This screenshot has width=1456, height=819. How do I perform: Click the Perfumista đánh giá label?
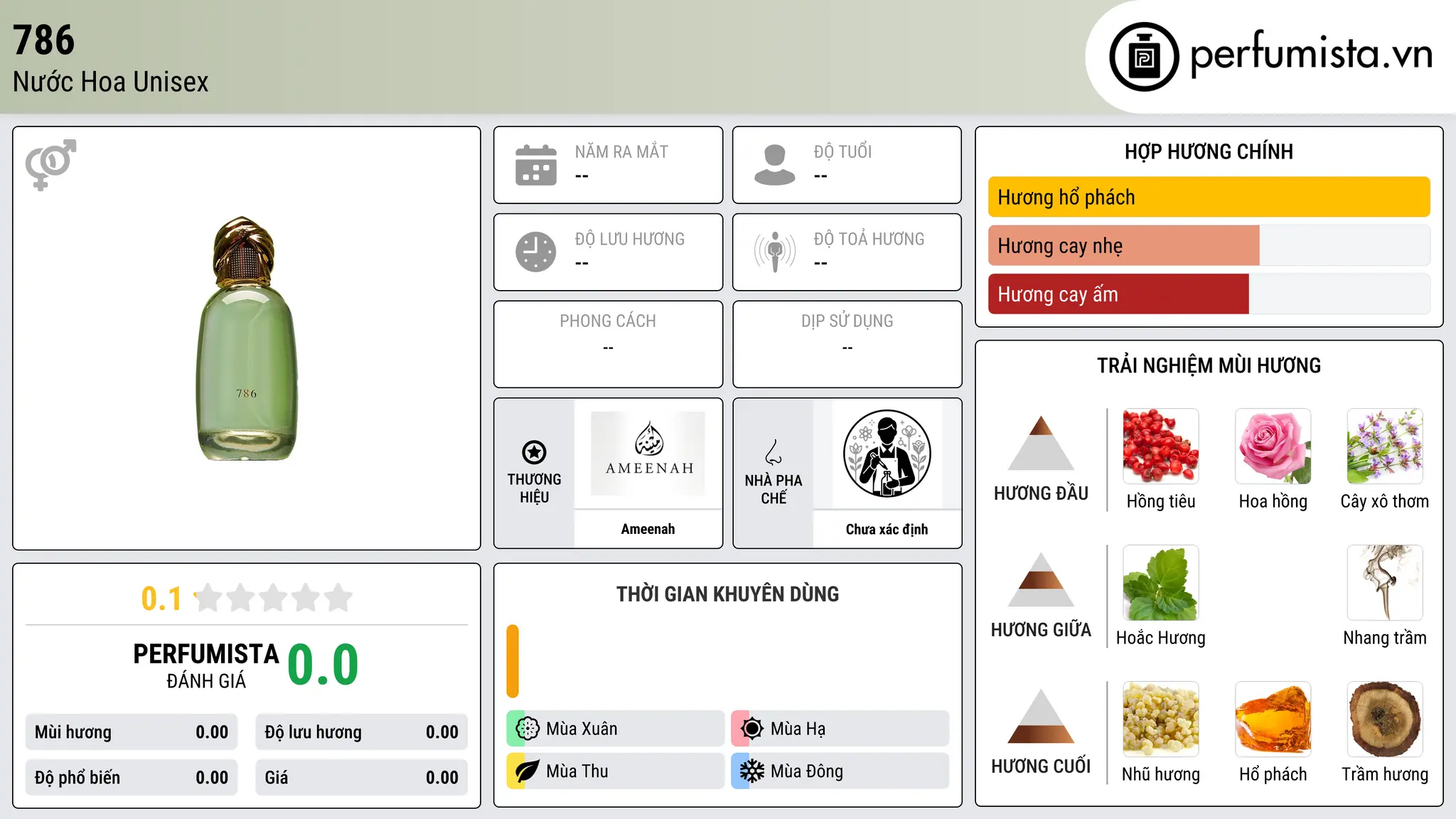[206, 665]
